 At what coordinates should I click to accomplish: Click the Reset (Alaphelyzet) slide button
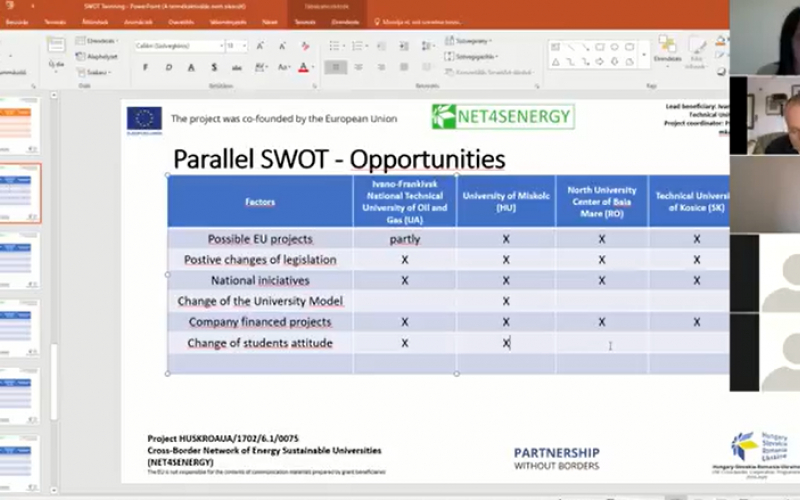(97, 56)
